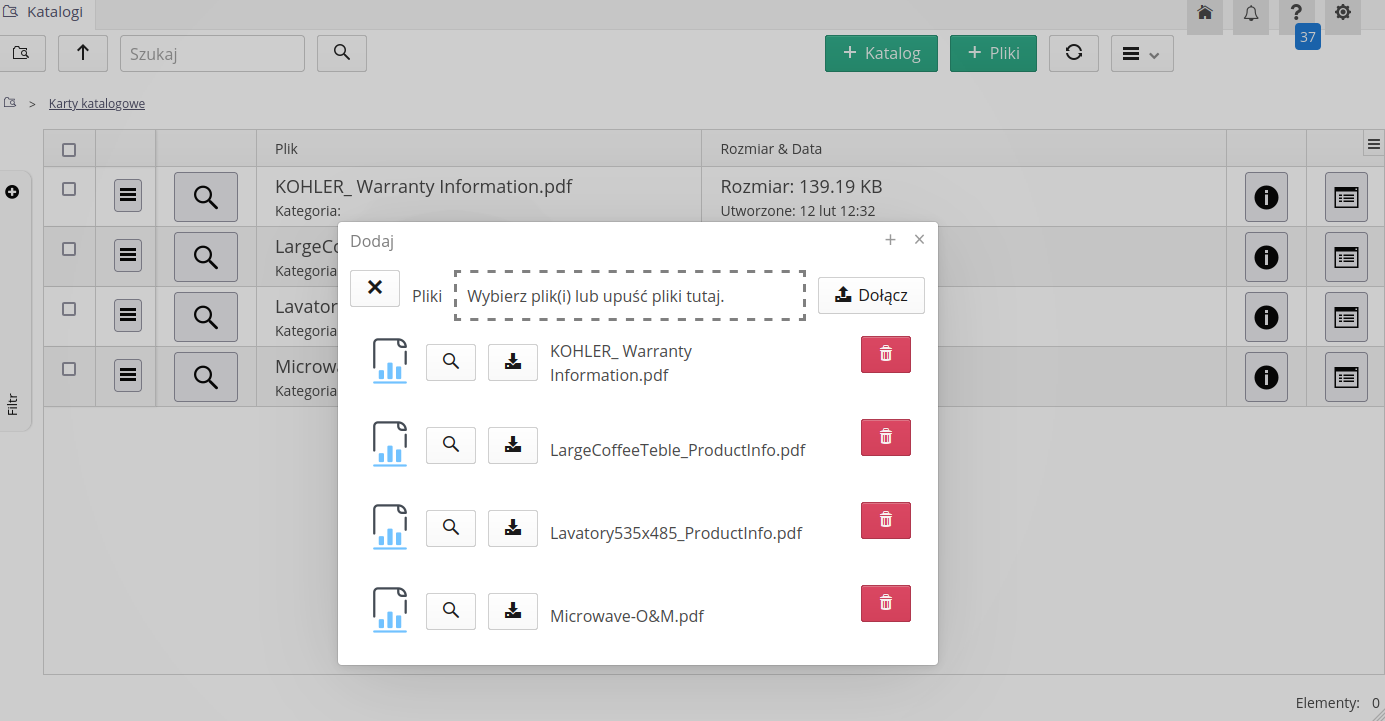Remove Lavatory535x485_ProductInfo.pdf using trash button
This screenshot has width=1385, height=721.
click(885, 520)
